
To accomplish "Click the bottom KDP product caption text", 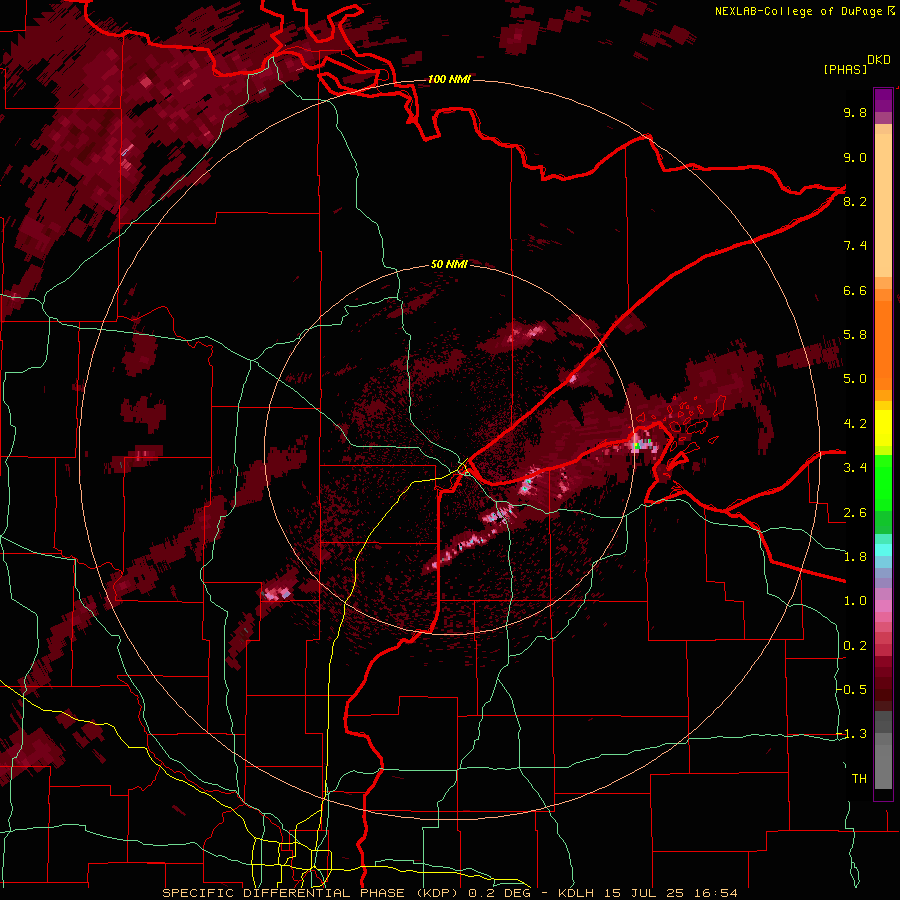I will pos(449,893).
